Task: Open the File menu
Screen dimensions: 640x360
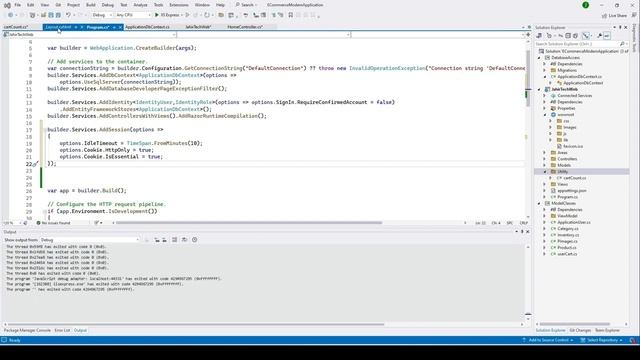Action: [18, 5]
